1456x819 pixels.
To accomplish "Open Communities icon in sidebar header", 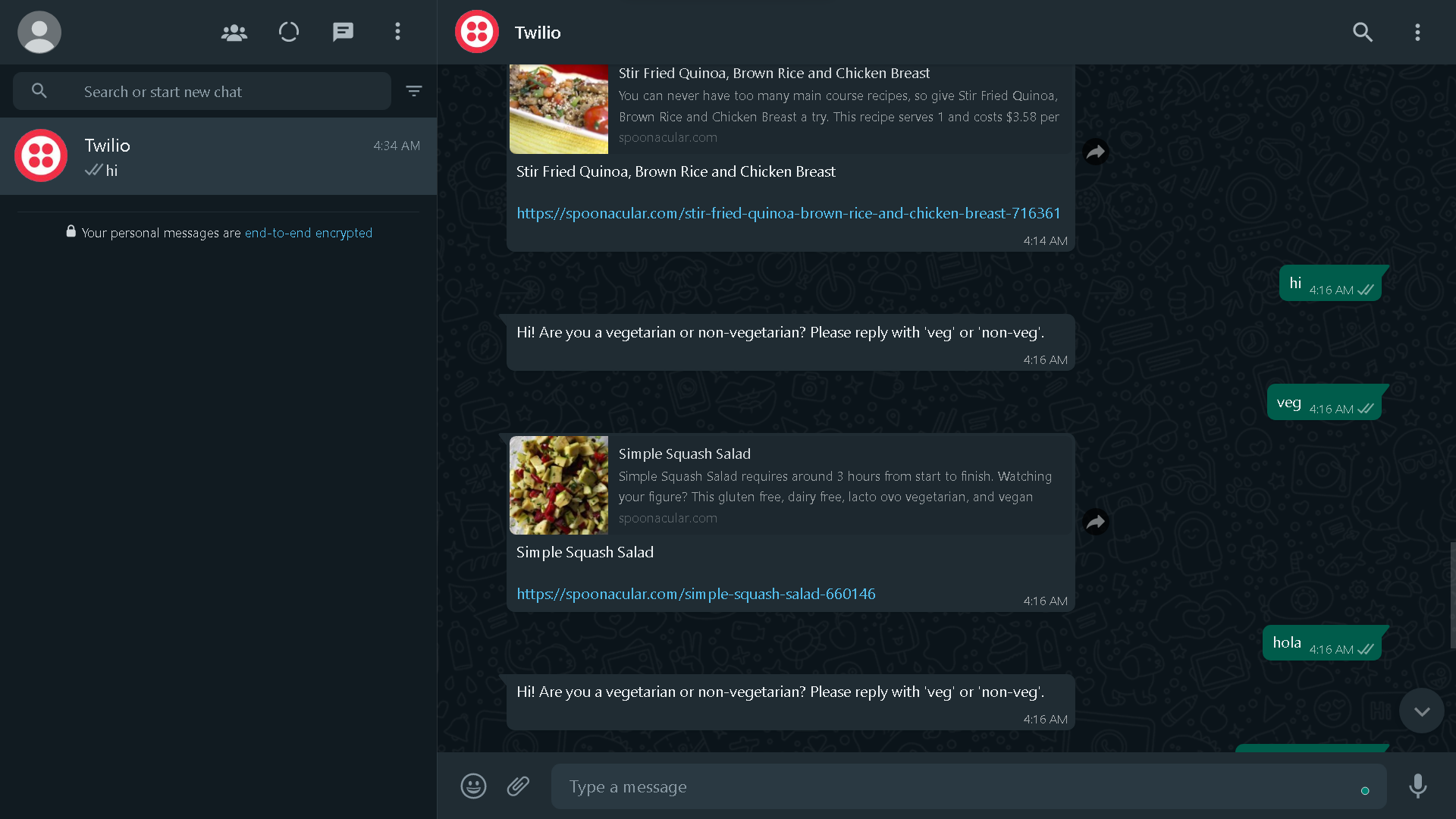I will 234,32.
